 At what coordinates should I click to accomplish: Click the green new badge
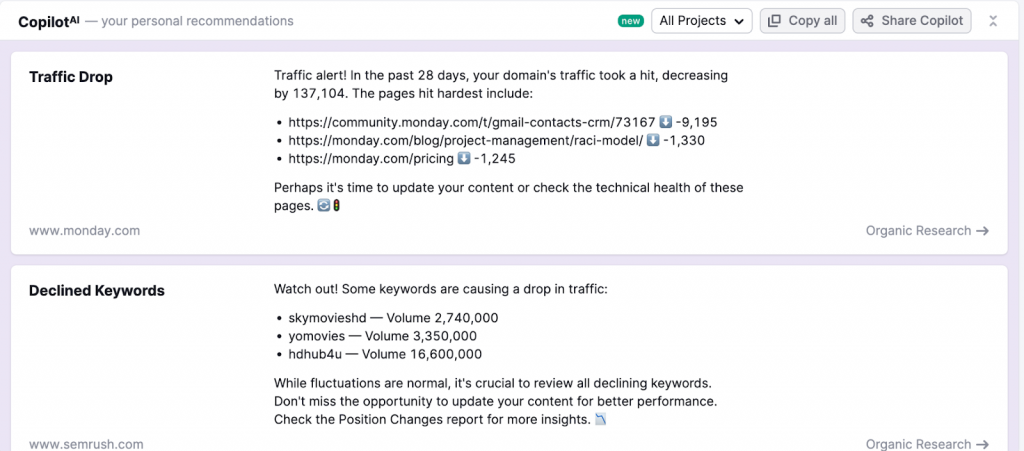(x=631, y=21)
